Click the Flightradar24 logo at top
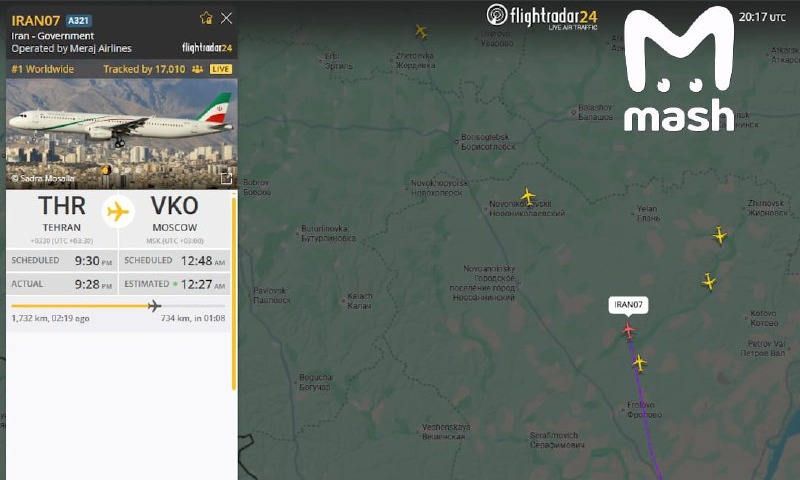Image resolution: width=800 pixels, height=480 pixels. click(542, 16)
